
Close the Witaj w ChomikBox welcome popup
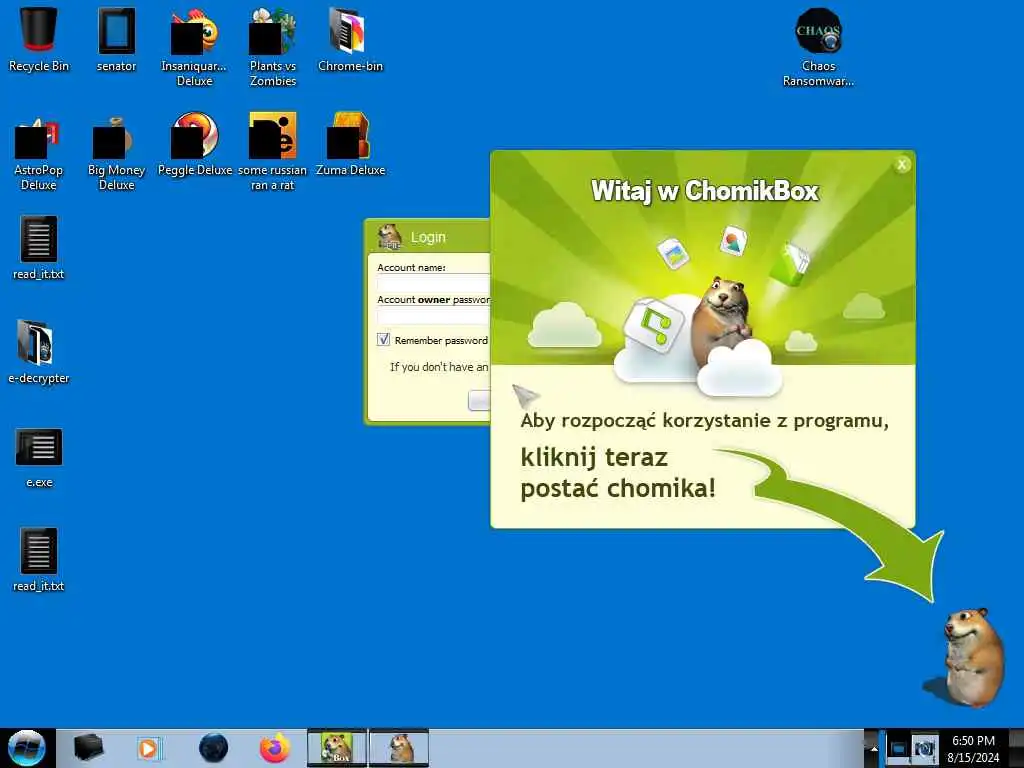pyautogui.click(x=902, y=165)
